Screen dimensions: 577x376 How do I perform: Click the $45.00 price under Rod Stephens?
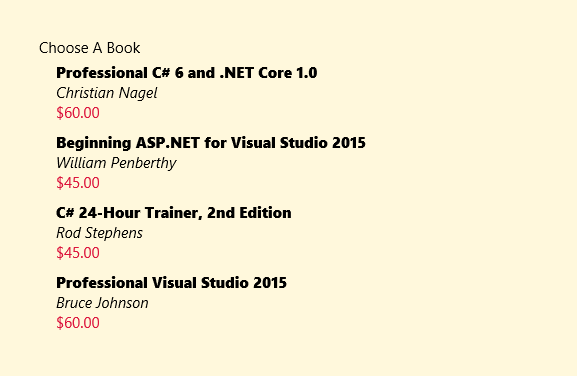tap(78, 253)
